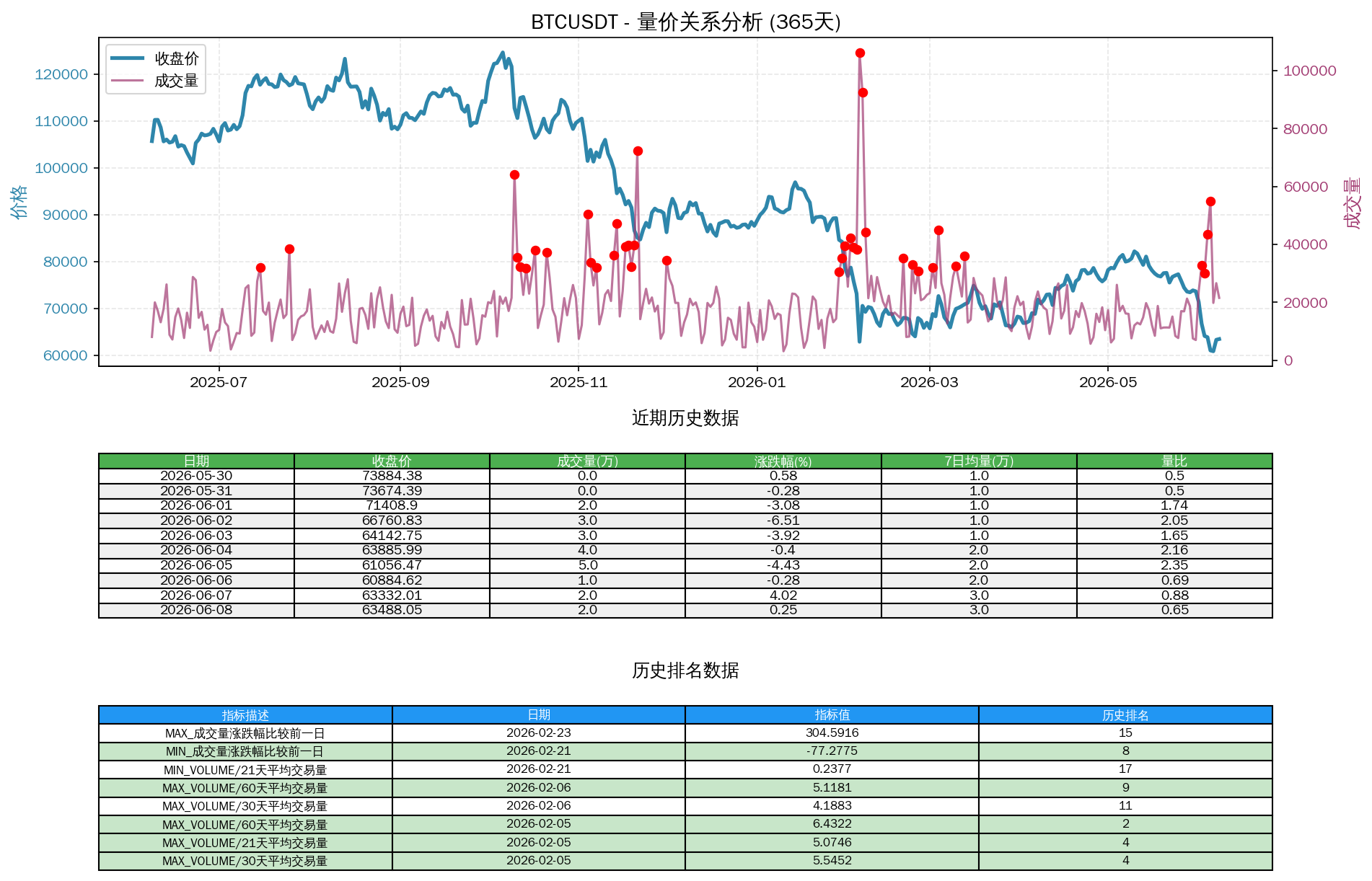Select the 2026-06-05 date cell
Image resolution: width=1372 pixels, height=881 pixels.
[x=196, y=566]
